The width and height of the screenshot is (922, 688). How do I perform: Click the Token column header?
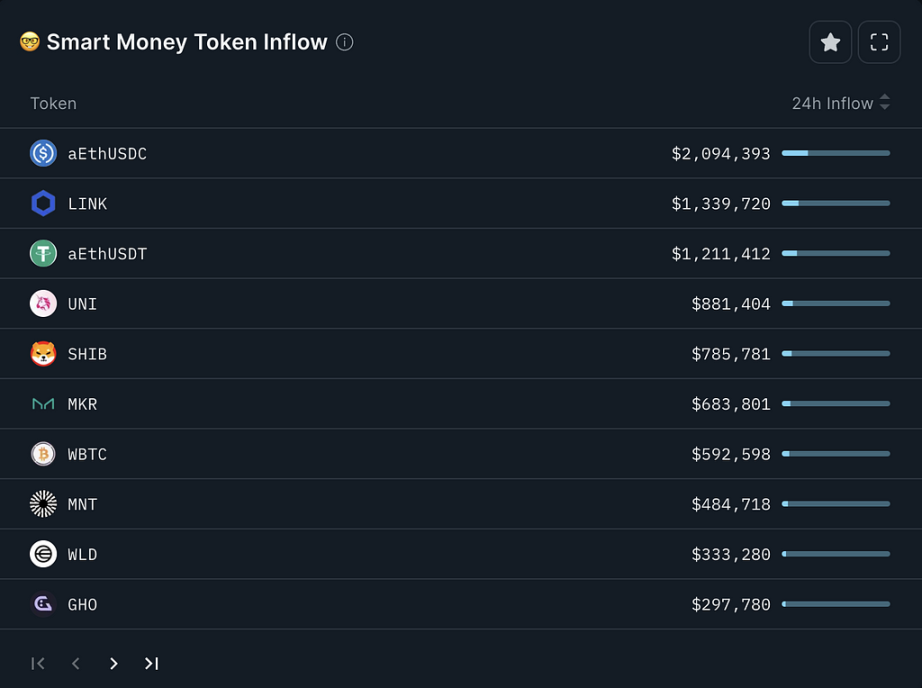pyautogui.click(x=54, y=103)
